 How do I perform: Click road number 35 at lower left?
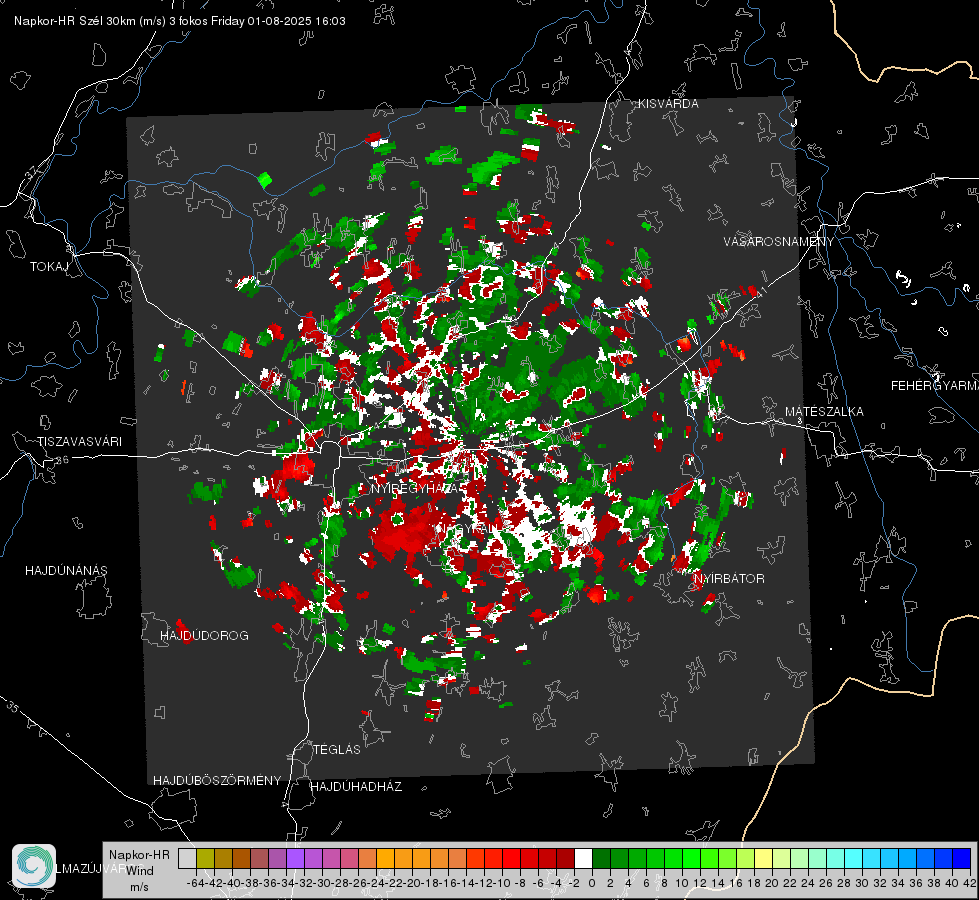[12, 708]
